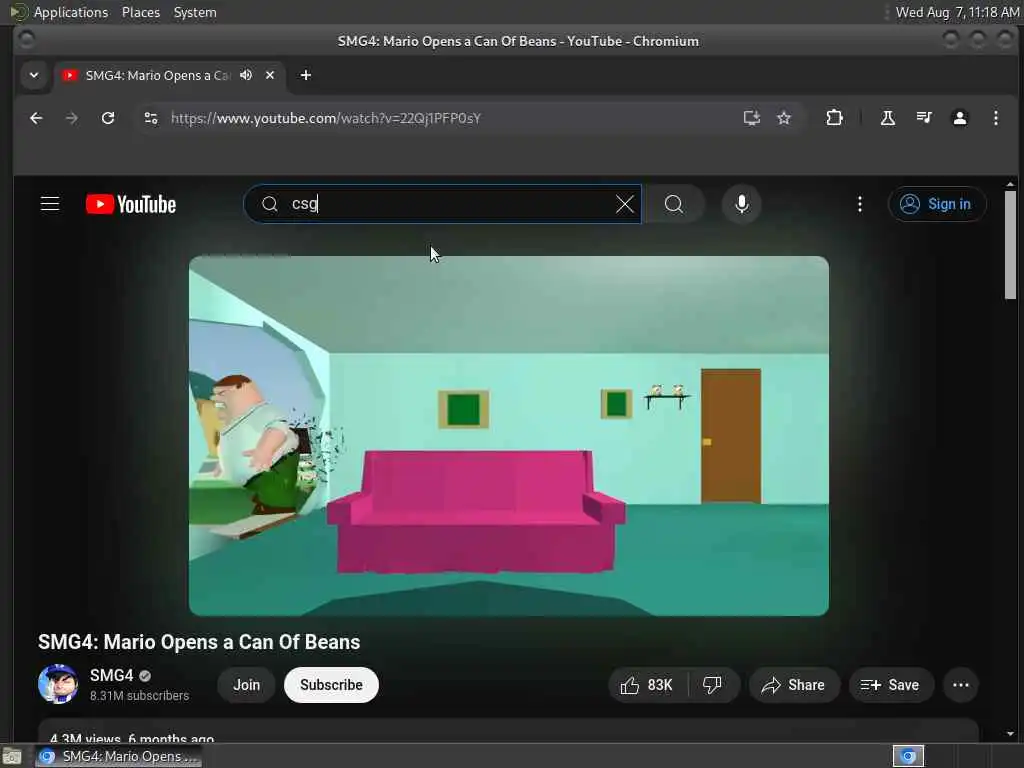
Task: Select the URL in address bar
Action: pos(326,118)
